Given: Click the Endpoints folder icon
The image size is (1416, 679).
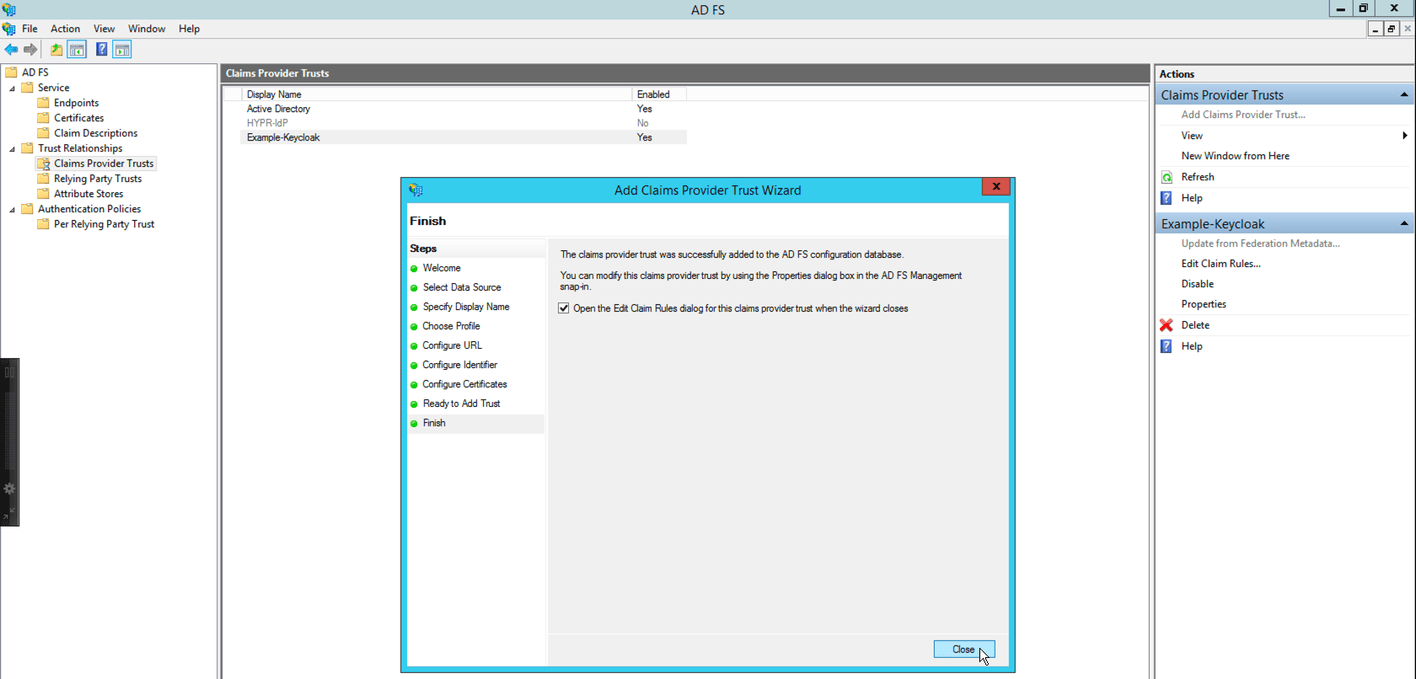Looking at the screenshot, I should [x=43, y=103].
